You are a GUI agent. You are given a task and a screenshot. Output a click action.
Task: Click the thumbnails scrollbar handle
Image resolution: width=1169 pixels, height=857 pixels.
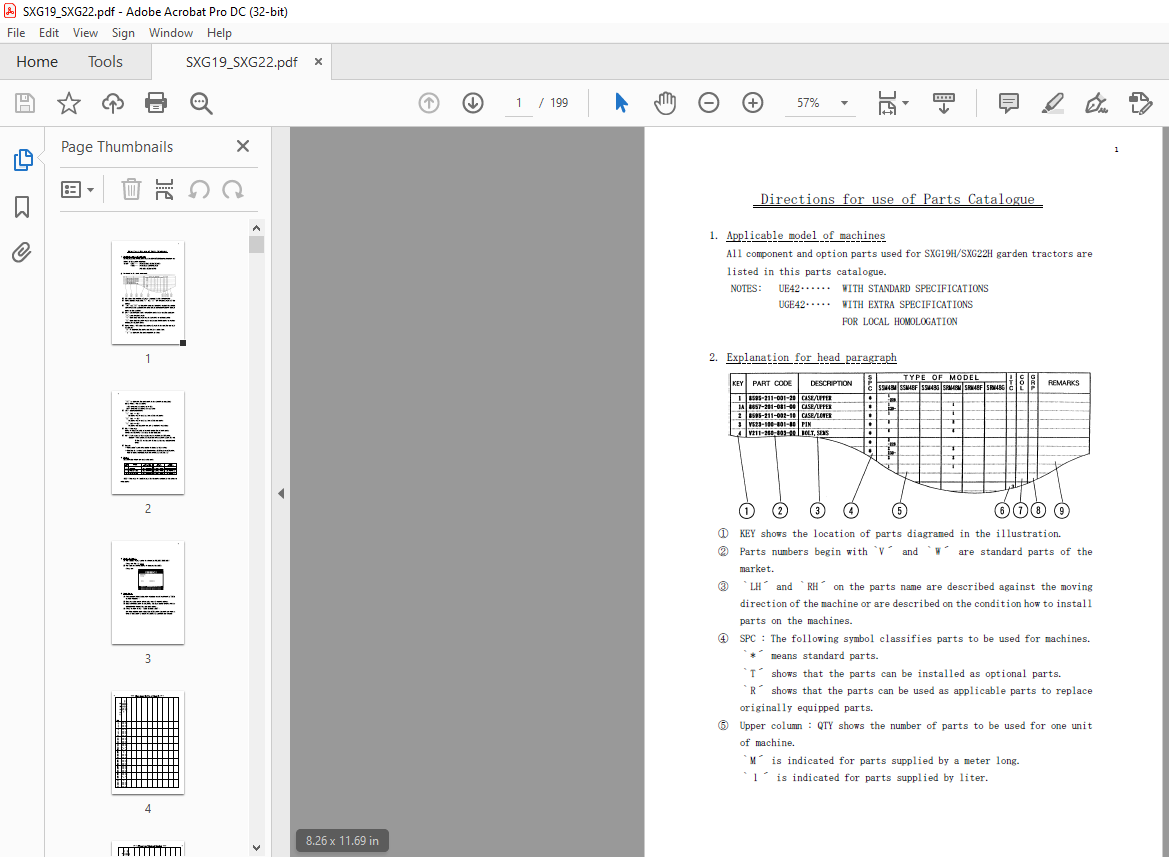[256, 244]
